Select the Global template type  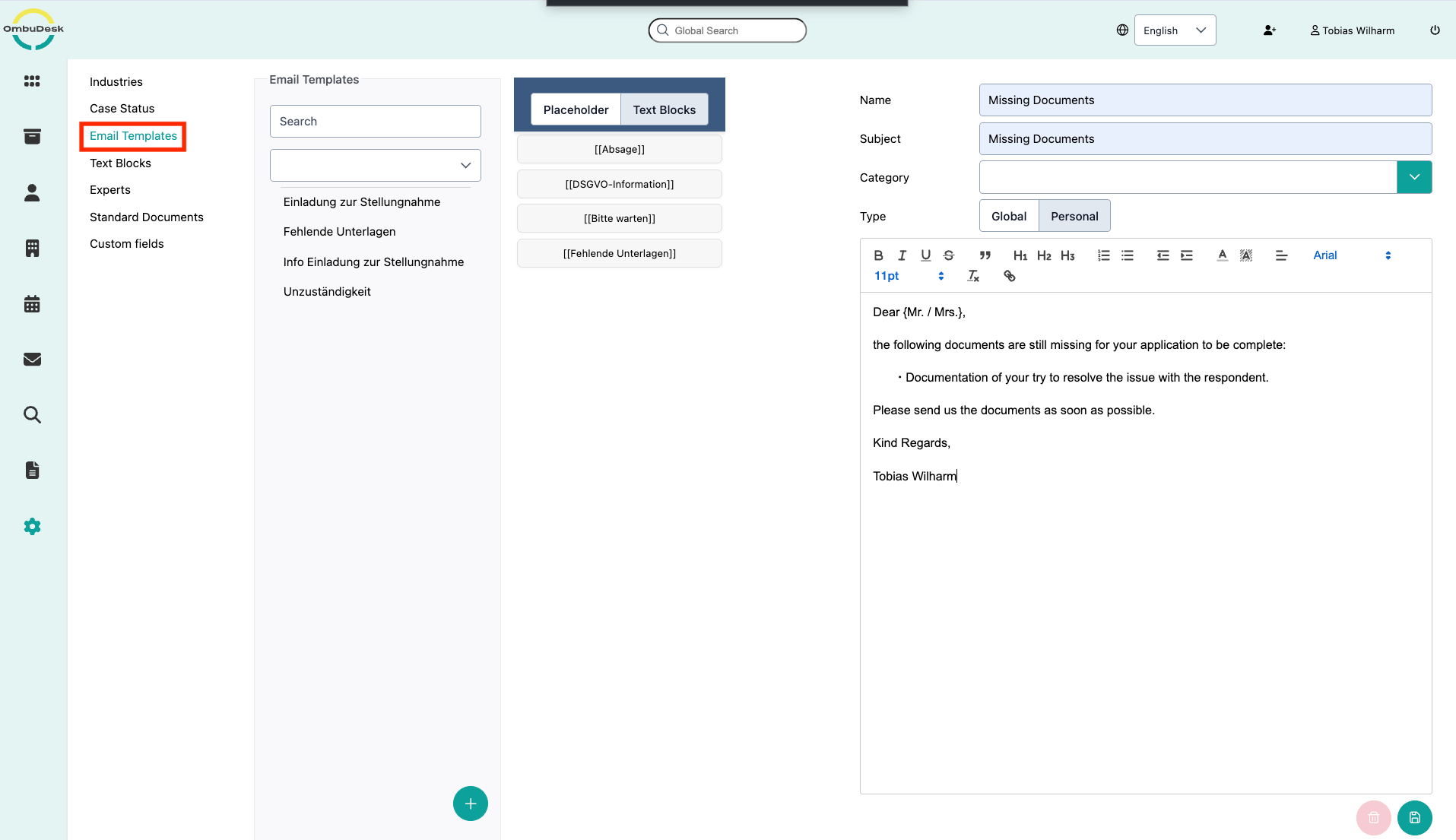1008,216
